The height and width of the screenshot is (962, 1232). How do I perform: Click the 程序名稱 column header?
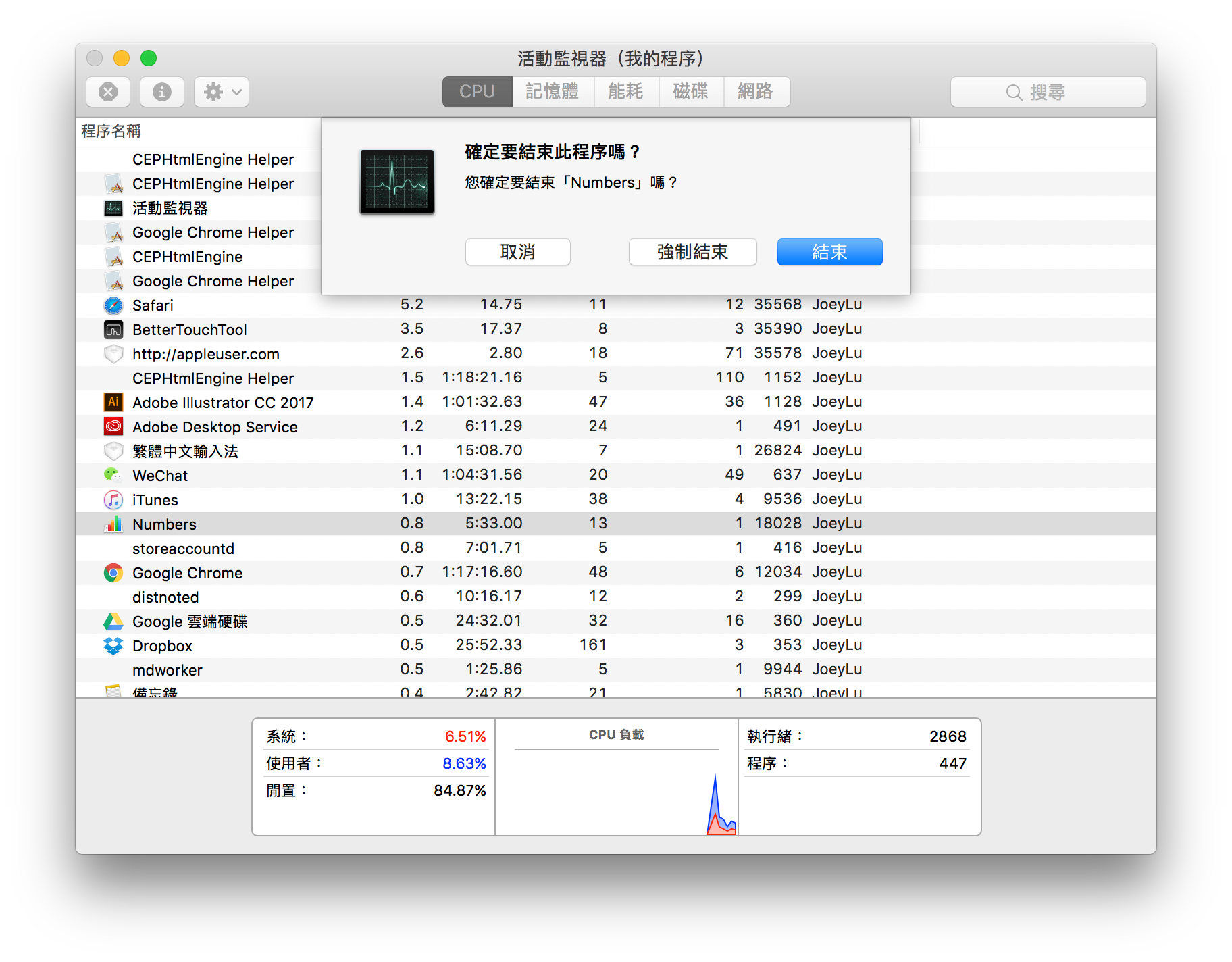(x=111, y=131)
